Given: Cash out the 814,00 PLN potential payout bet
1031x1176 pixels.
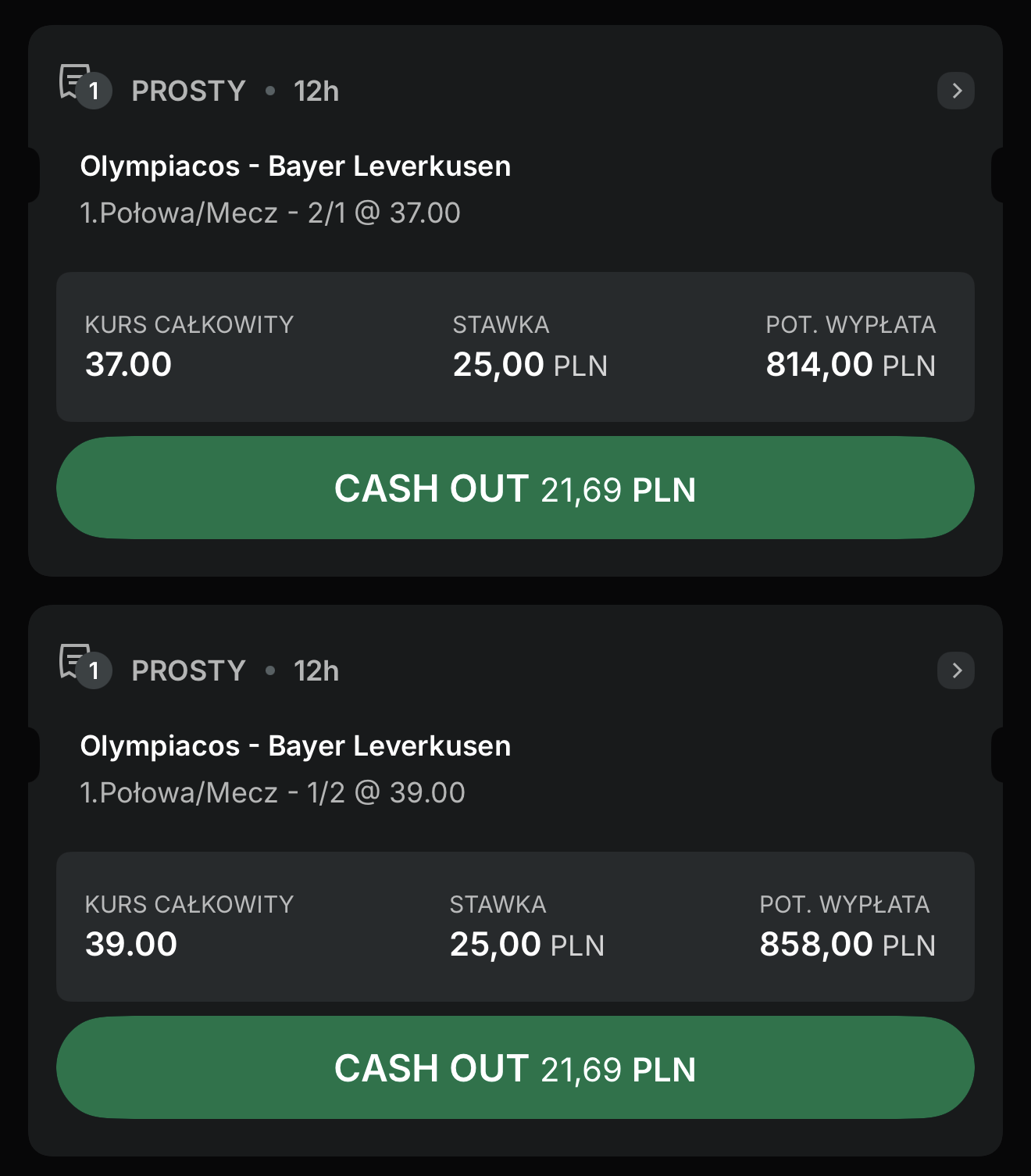Looking at the screenshot, I should tap(515, 488).
